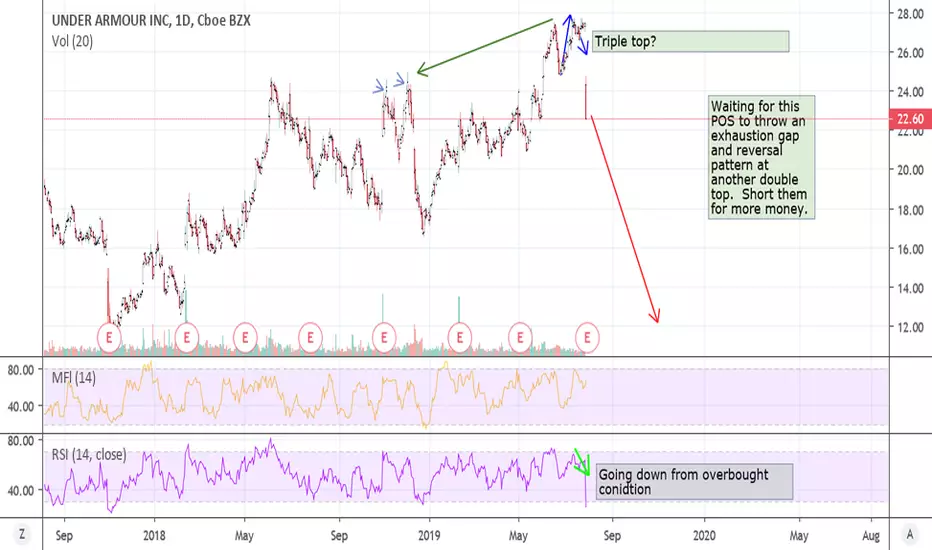Click the earnings marker before Sep 2018
This screenshot has width=932, height=550.
[x=310, y=338]
